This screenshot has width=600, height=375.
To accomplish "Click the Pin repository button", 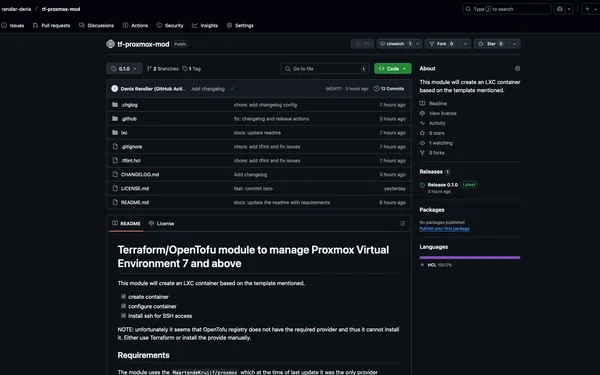I will 362,44.
